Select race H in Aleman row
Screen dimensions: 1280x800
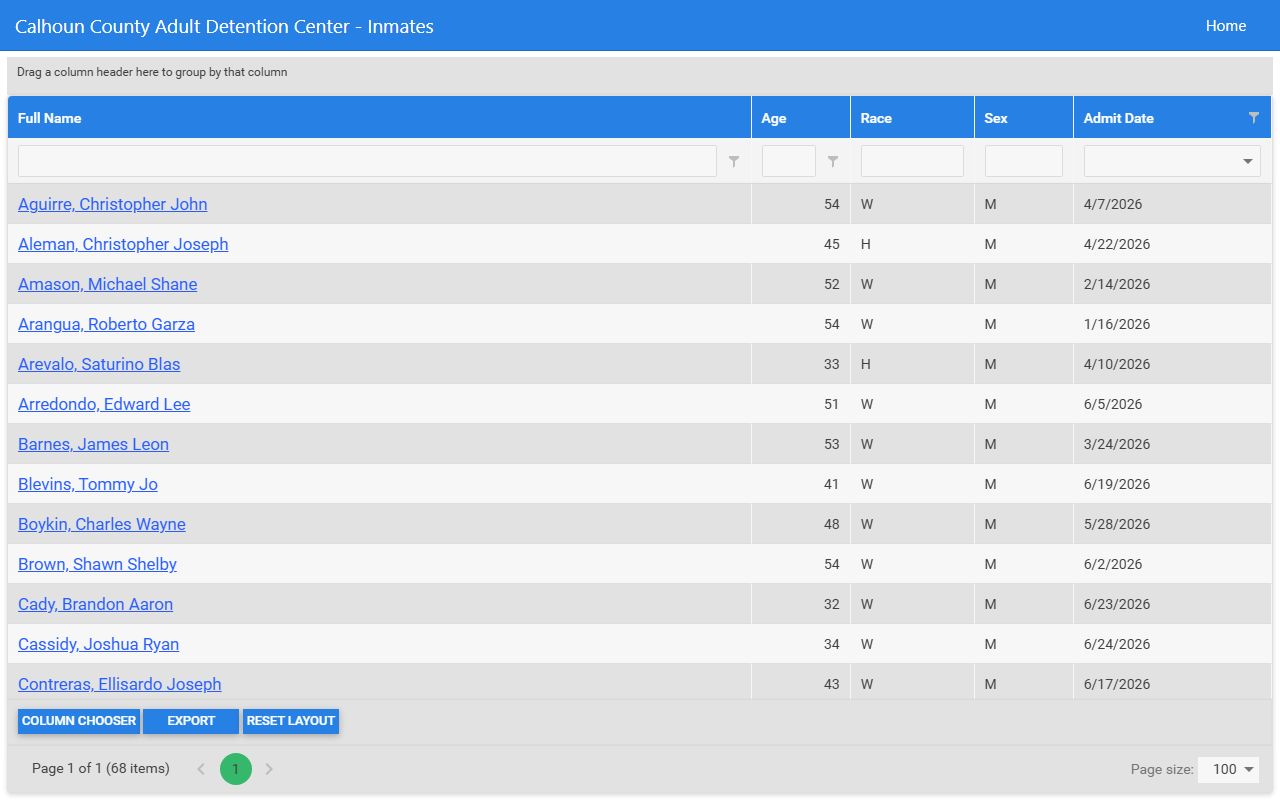click(912, 244)
